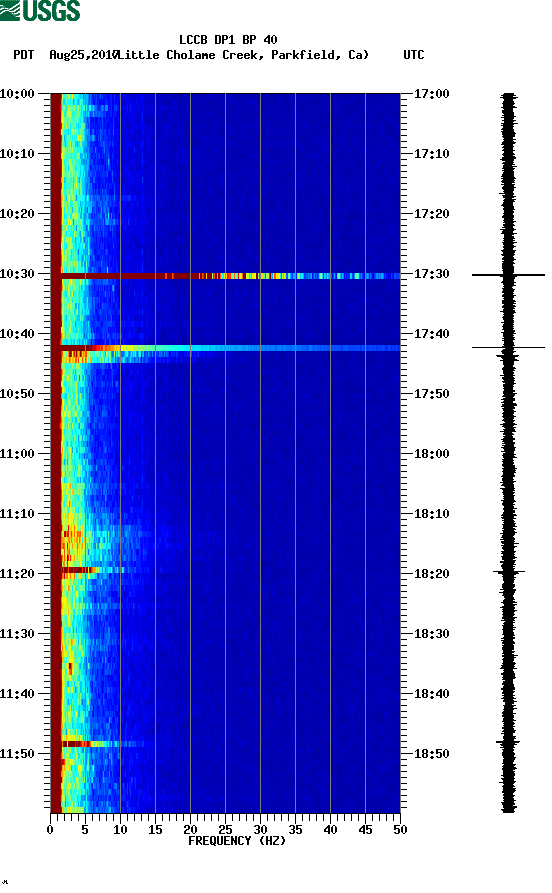Click the '17:50' UTC time label
This screenshot has width=552, height=893.
pyautogui.click(x=432, y=394)
